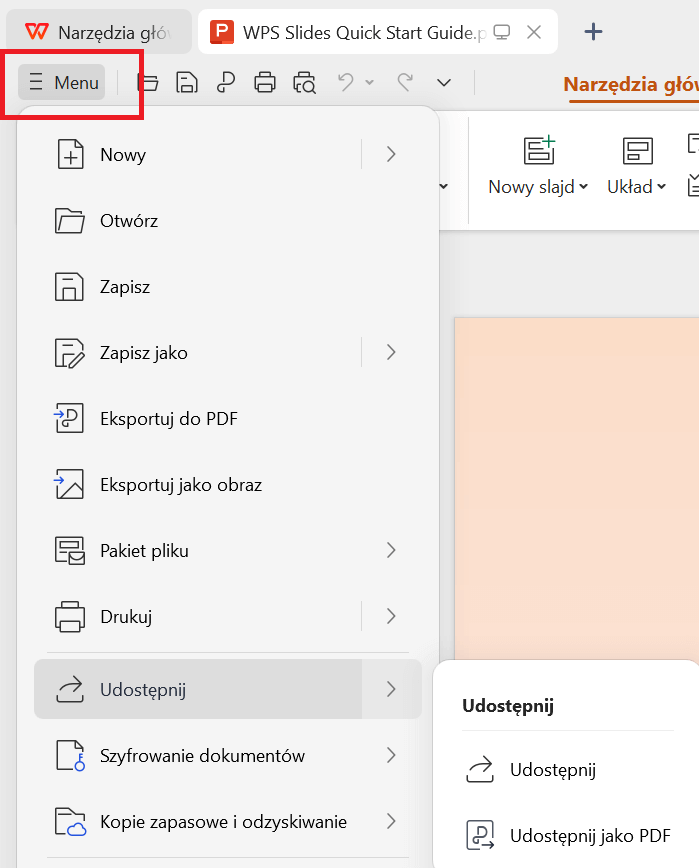Click the Open folder icon in quick toolbar
699x868 pixels.
148,82
